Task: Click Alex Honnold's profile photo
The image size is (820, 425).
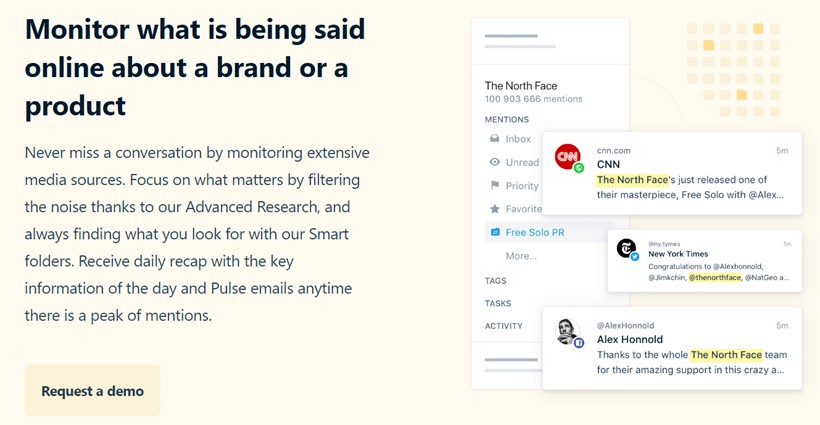Action: (566, 331)
